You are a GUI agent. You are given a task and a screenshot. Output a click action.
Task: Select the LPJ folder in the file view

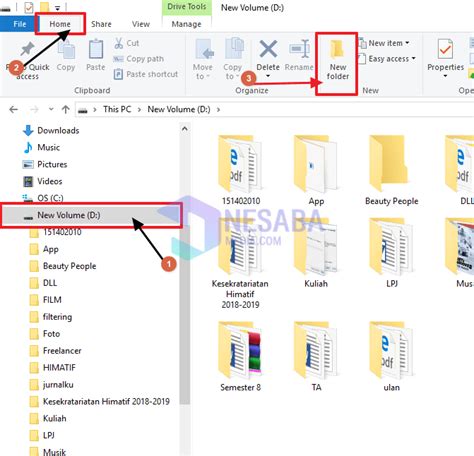coord(392,253)
